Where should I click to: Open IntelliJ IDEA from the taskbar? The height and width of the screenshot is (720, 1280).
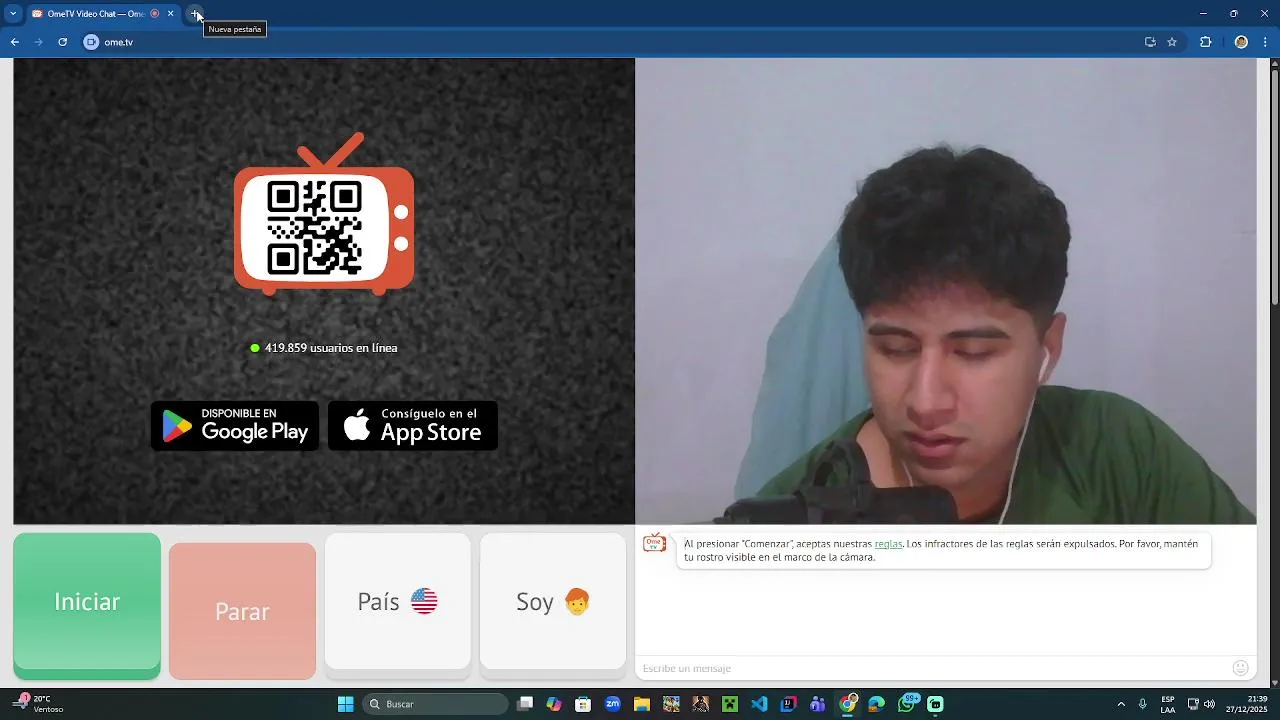click(x=789, y=704)
